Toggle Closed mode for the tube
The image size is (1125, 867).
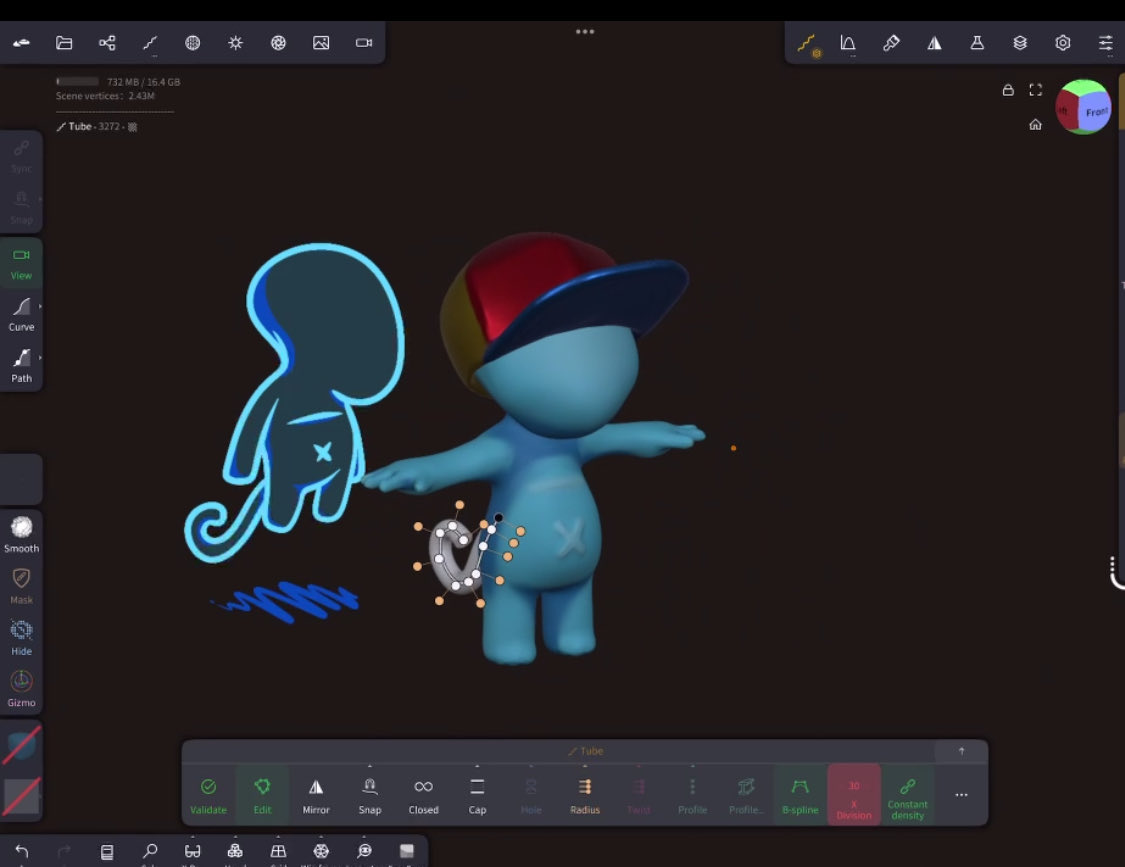tap(423, 794)
